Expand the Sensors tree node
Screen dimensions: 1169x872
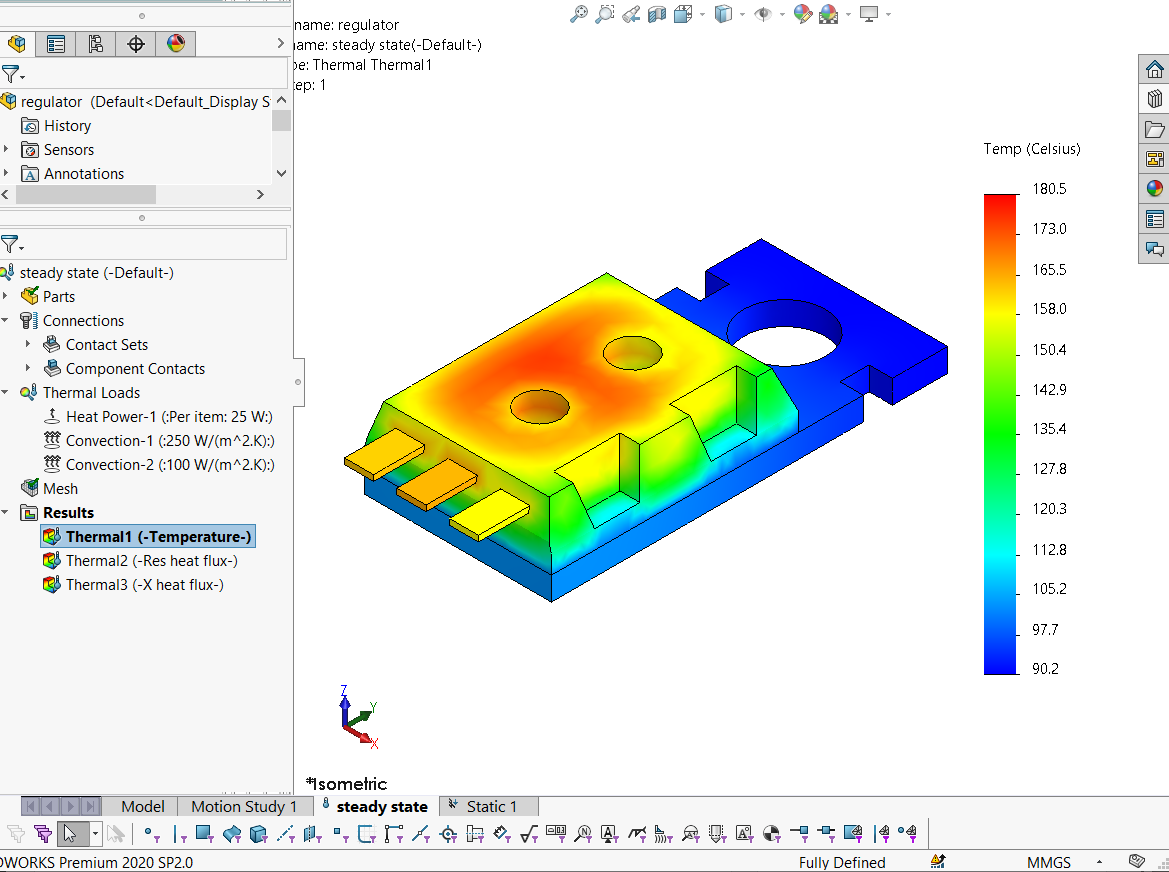6,150
